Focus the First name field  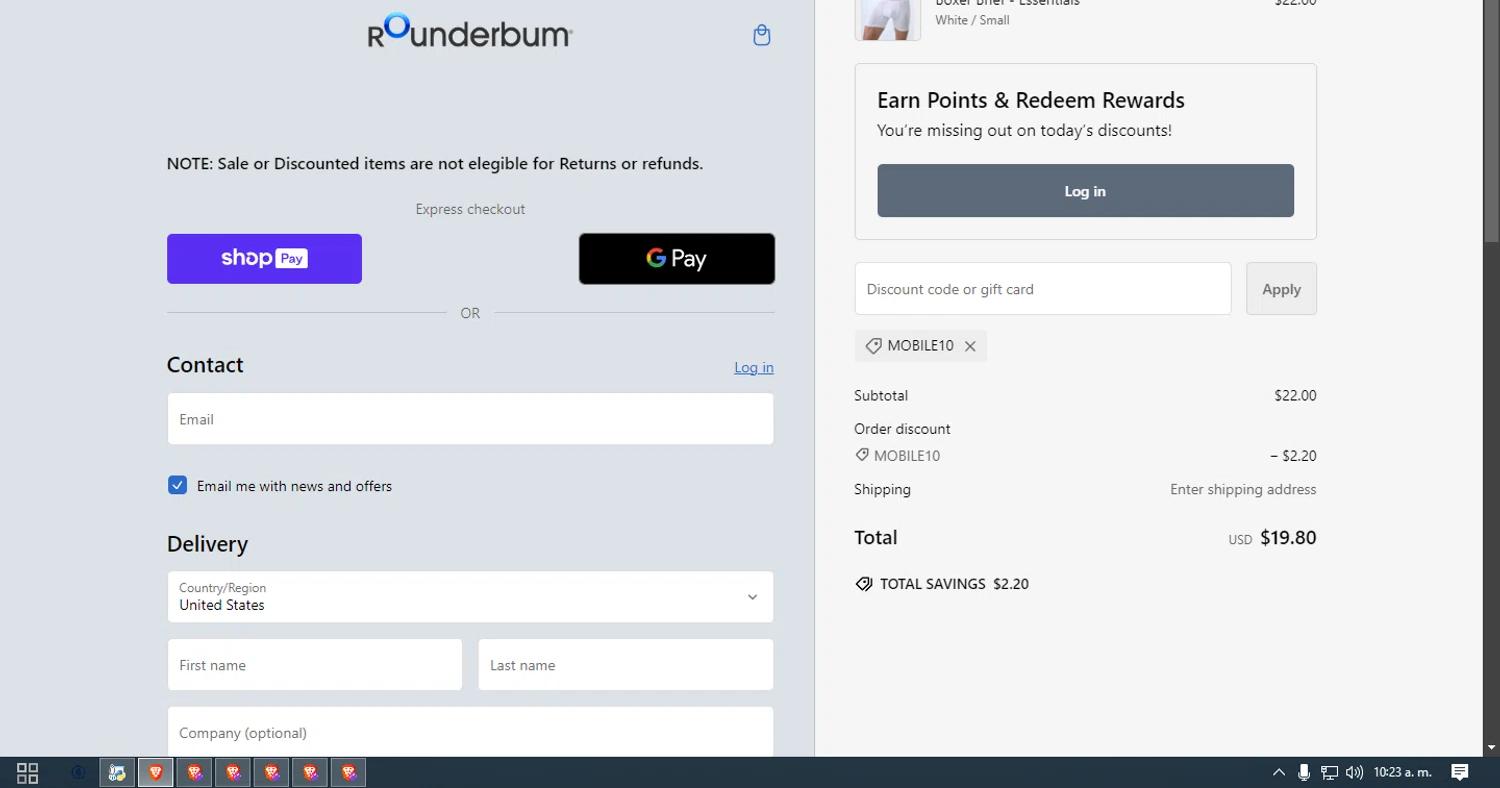pyautogui.click(x=315, y=665)
